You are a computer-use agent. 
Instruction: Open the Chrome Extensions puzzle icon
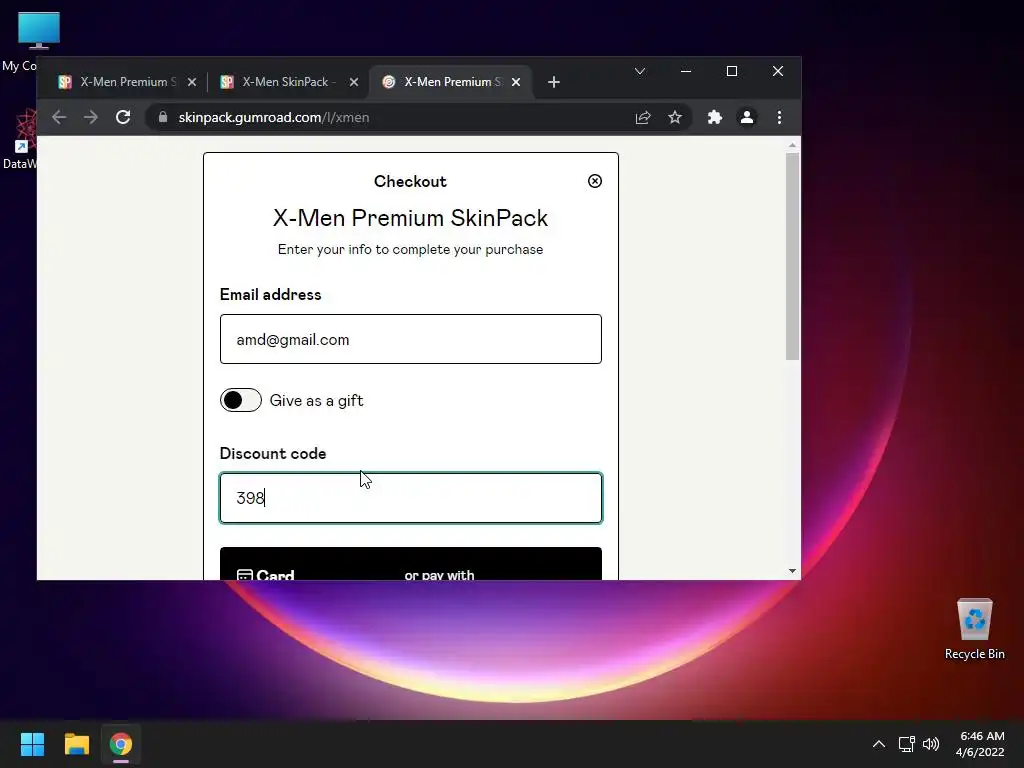click(714, 117)
